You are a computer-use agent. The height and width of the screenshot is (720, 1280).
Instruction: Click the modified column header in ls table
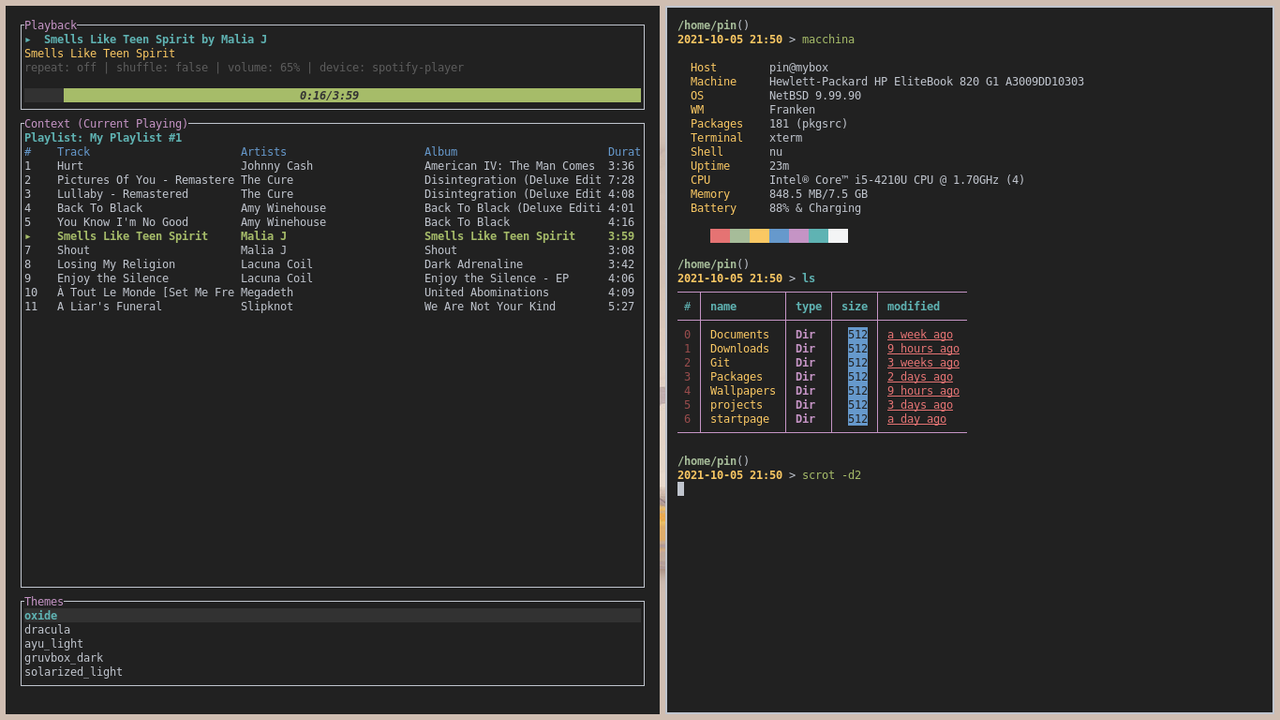(x=913, y=307)
